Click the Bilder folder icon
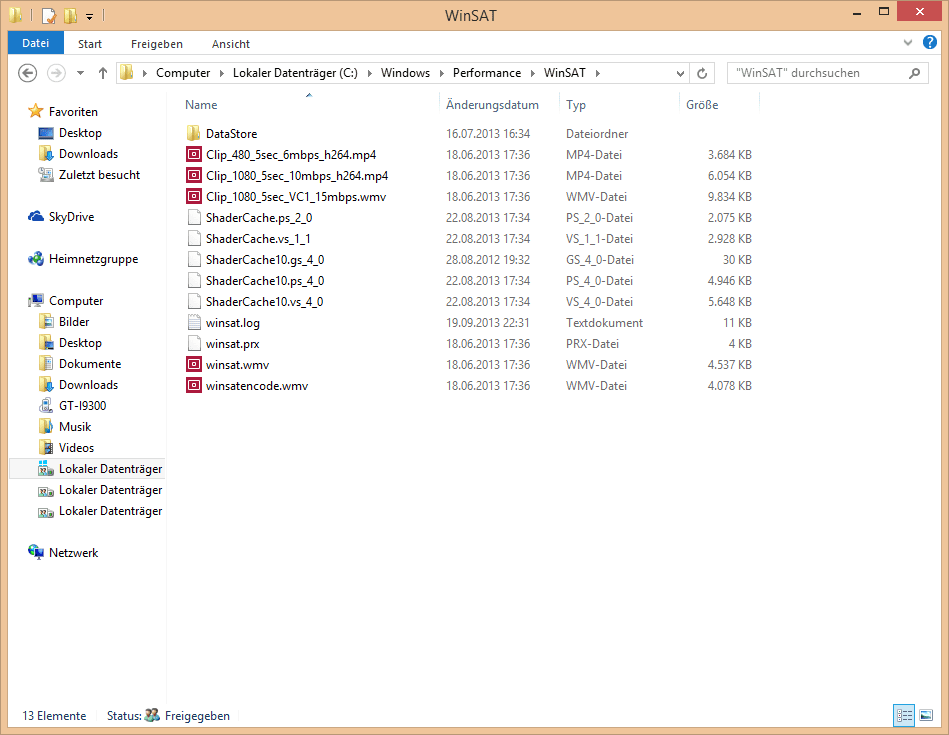Screen dimensions: 949x735 pos(46,321)
